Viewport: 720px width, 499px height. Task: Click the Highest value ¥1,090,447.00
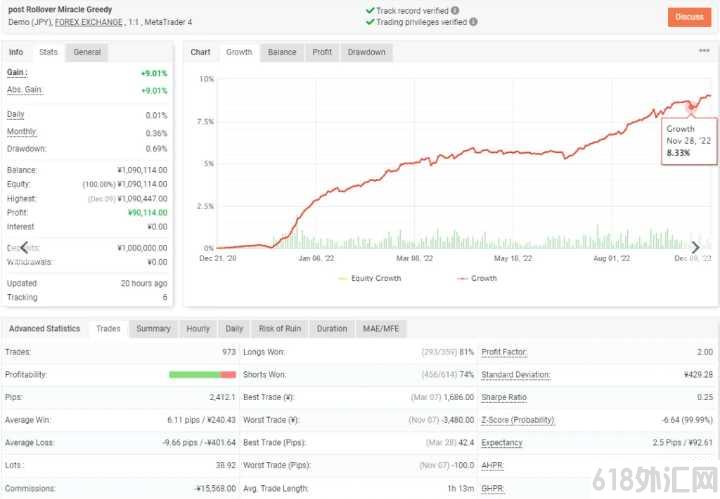pos(142,199)
